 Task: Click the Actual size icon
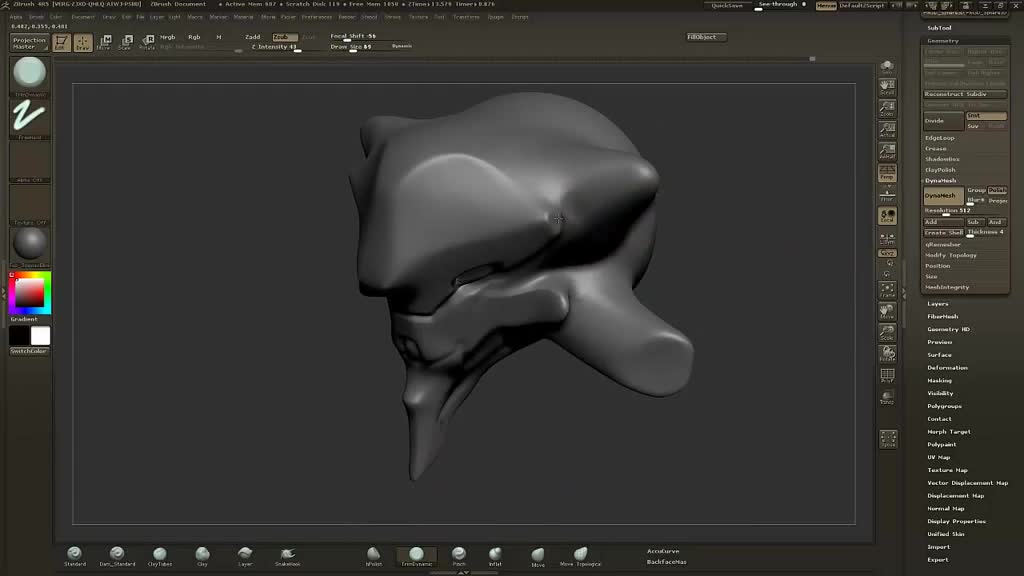pos(887,129)
